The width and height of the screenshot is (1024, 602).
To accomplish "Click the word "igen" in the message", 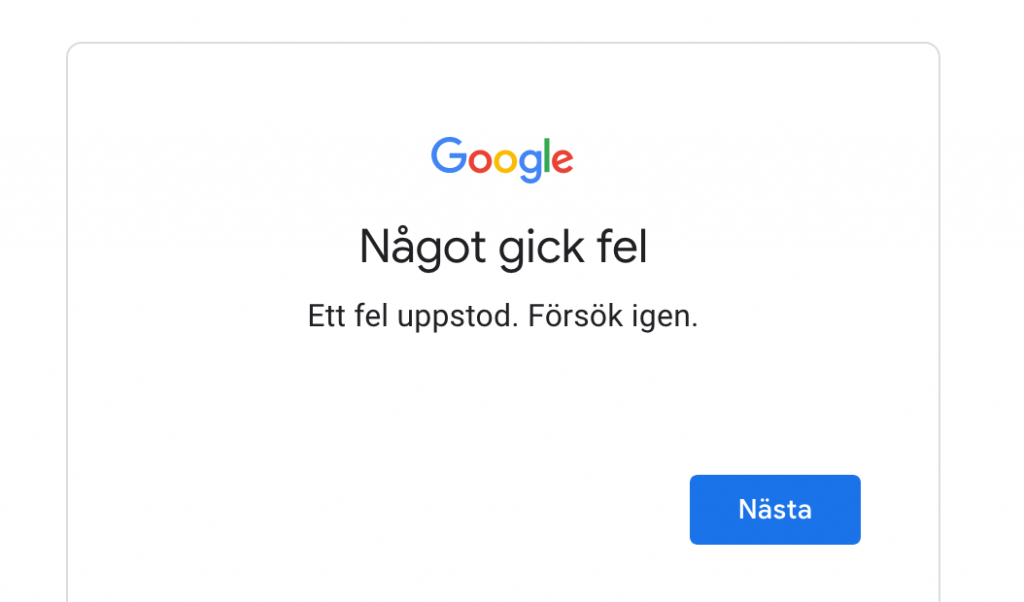I will pos(668,318).
